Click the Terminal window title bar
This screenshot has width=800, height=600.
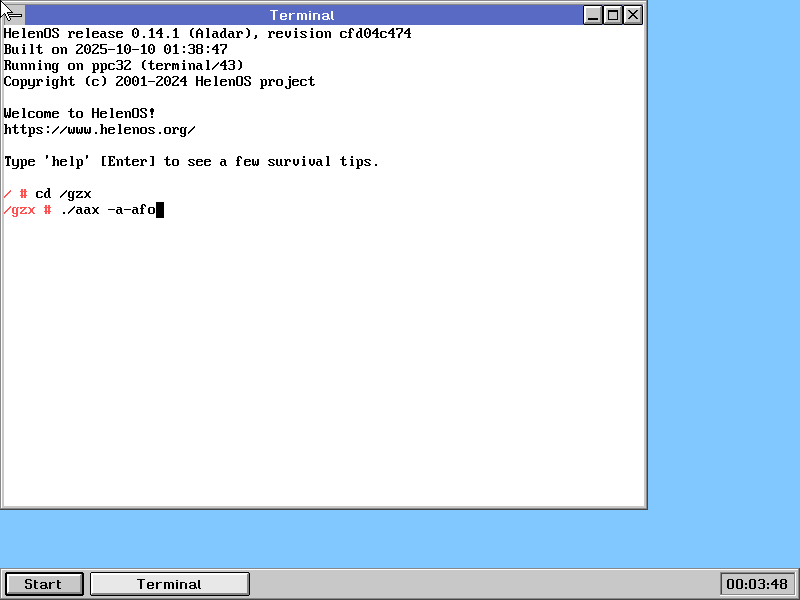point(302,15)
